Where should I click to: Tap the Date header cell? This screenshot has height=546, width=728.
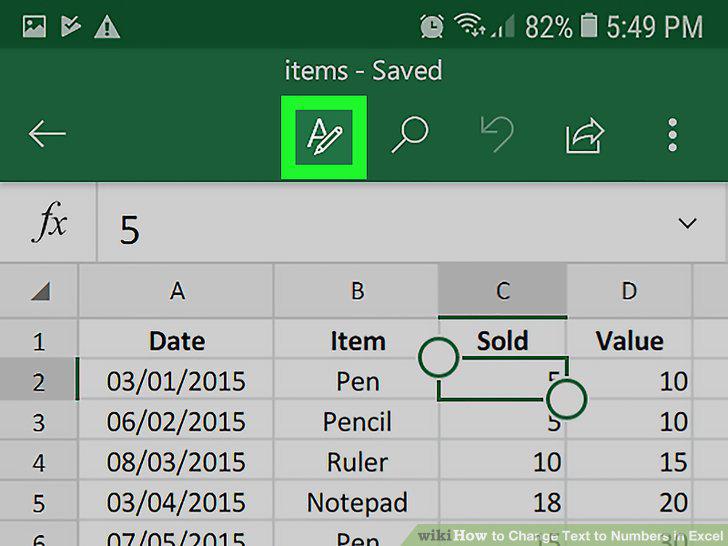coord(176,340)
